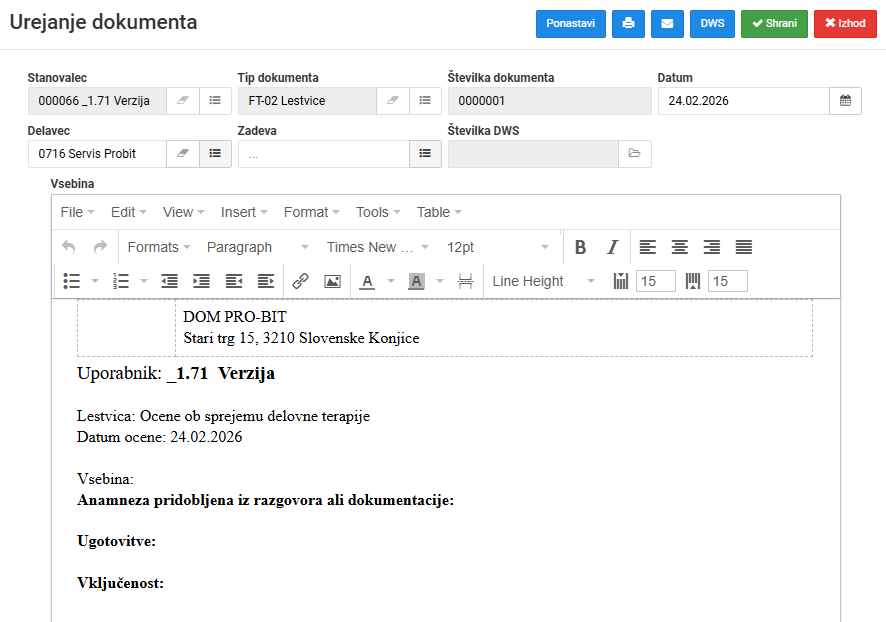Insert a numbered list
886x622 pixels.
pyautogui.click(x=121, y=281)
